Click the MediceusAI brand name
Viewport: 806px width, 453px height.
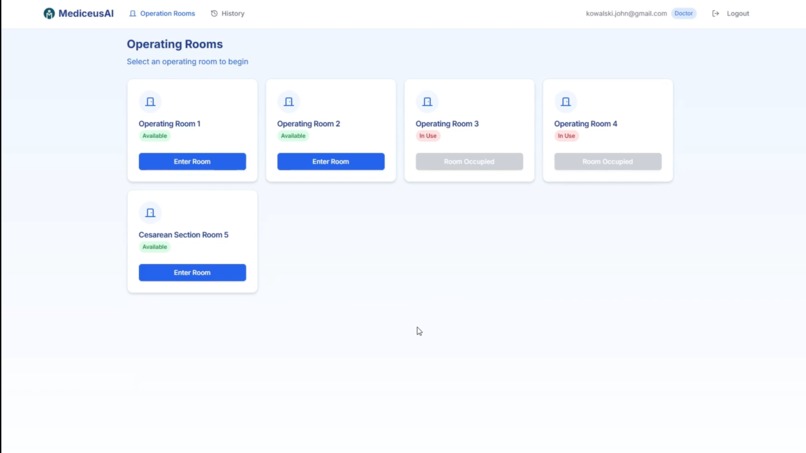[86, 13]
